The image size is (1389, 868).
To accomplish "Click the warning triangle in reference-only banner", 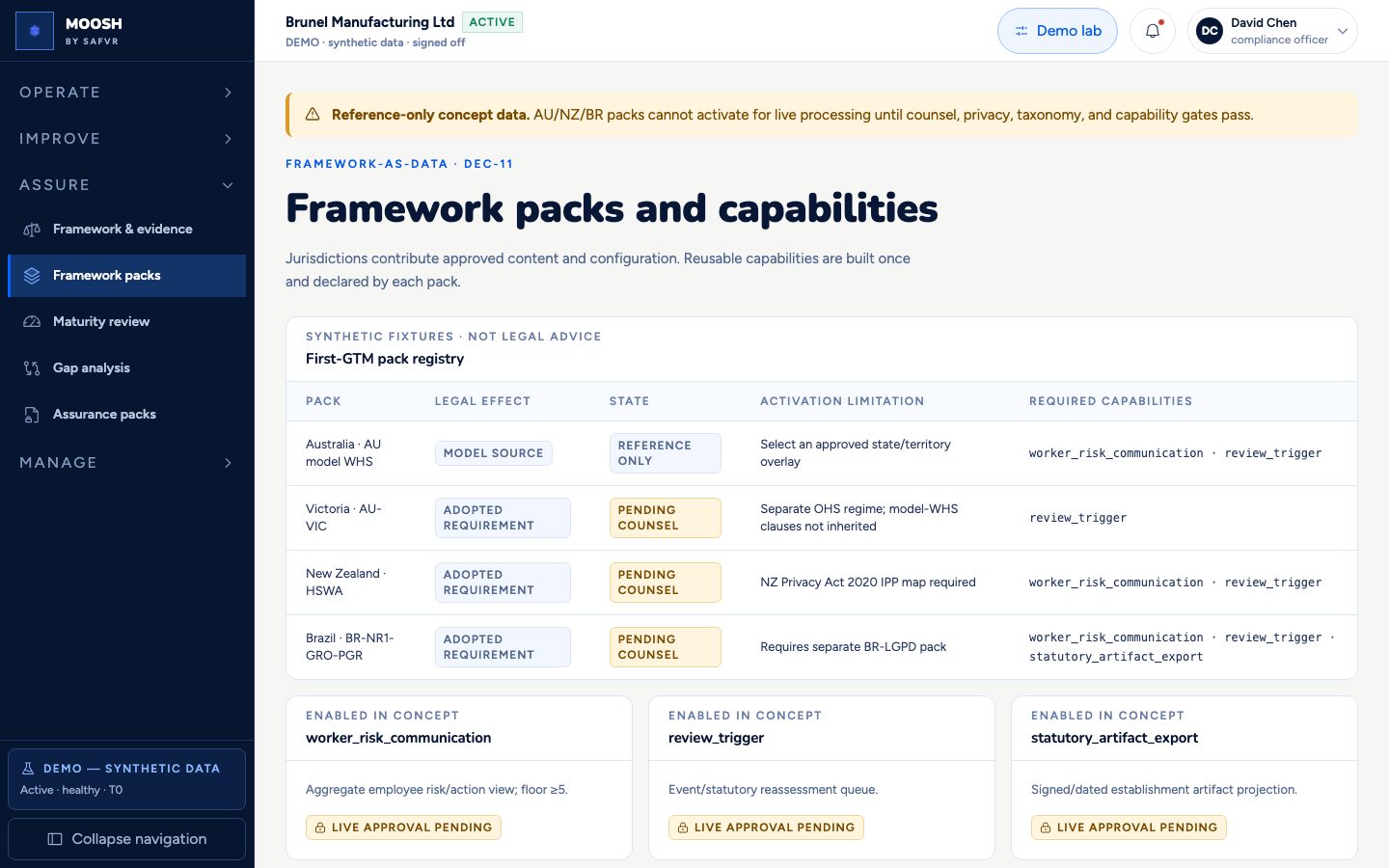I will tap(313, 115).
